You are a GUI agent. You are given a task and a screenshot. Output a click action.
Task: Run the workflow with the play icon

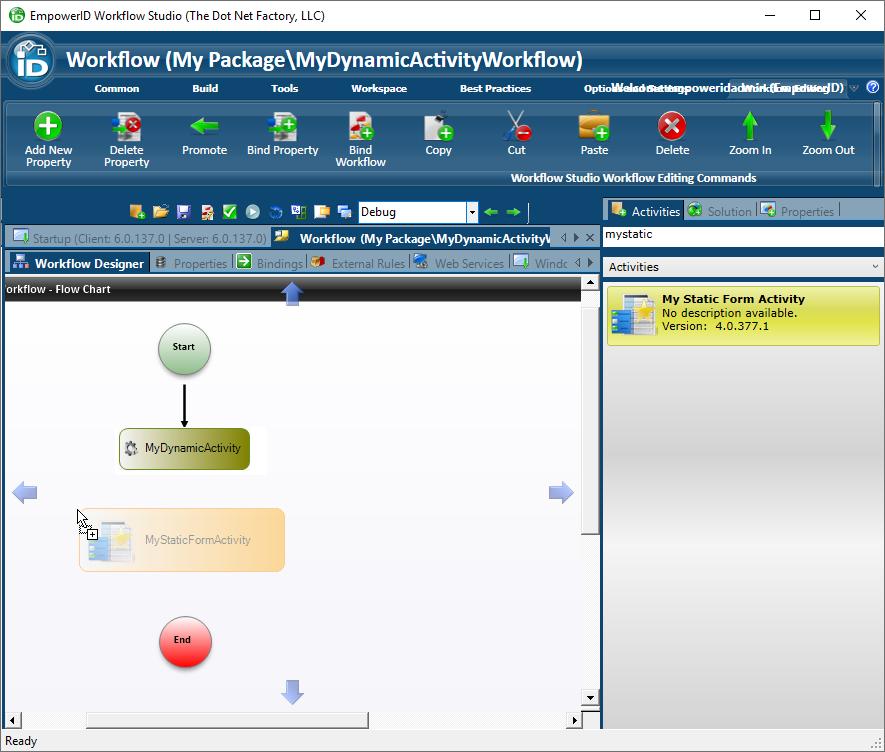[252, 211]
